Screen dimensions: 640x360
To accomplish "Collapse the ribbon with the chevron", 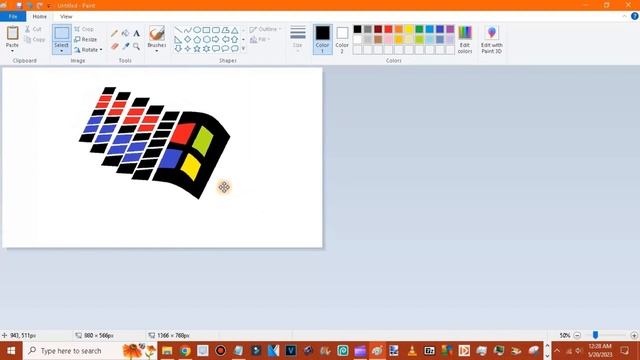I will tap(624, 16).
